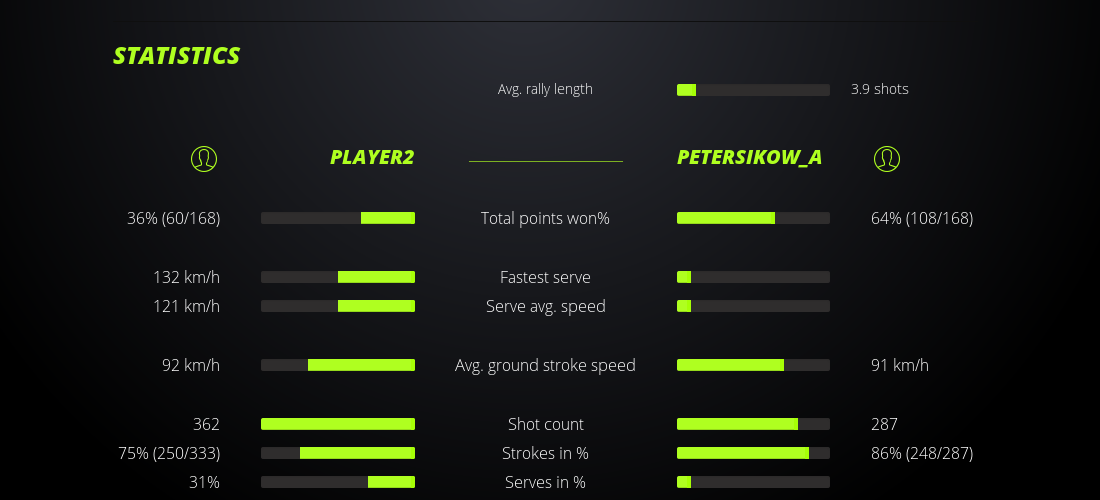Click PETERSIKOW_A's Total points won bar
Viewport: 1100px width, 500px height.
753,218
